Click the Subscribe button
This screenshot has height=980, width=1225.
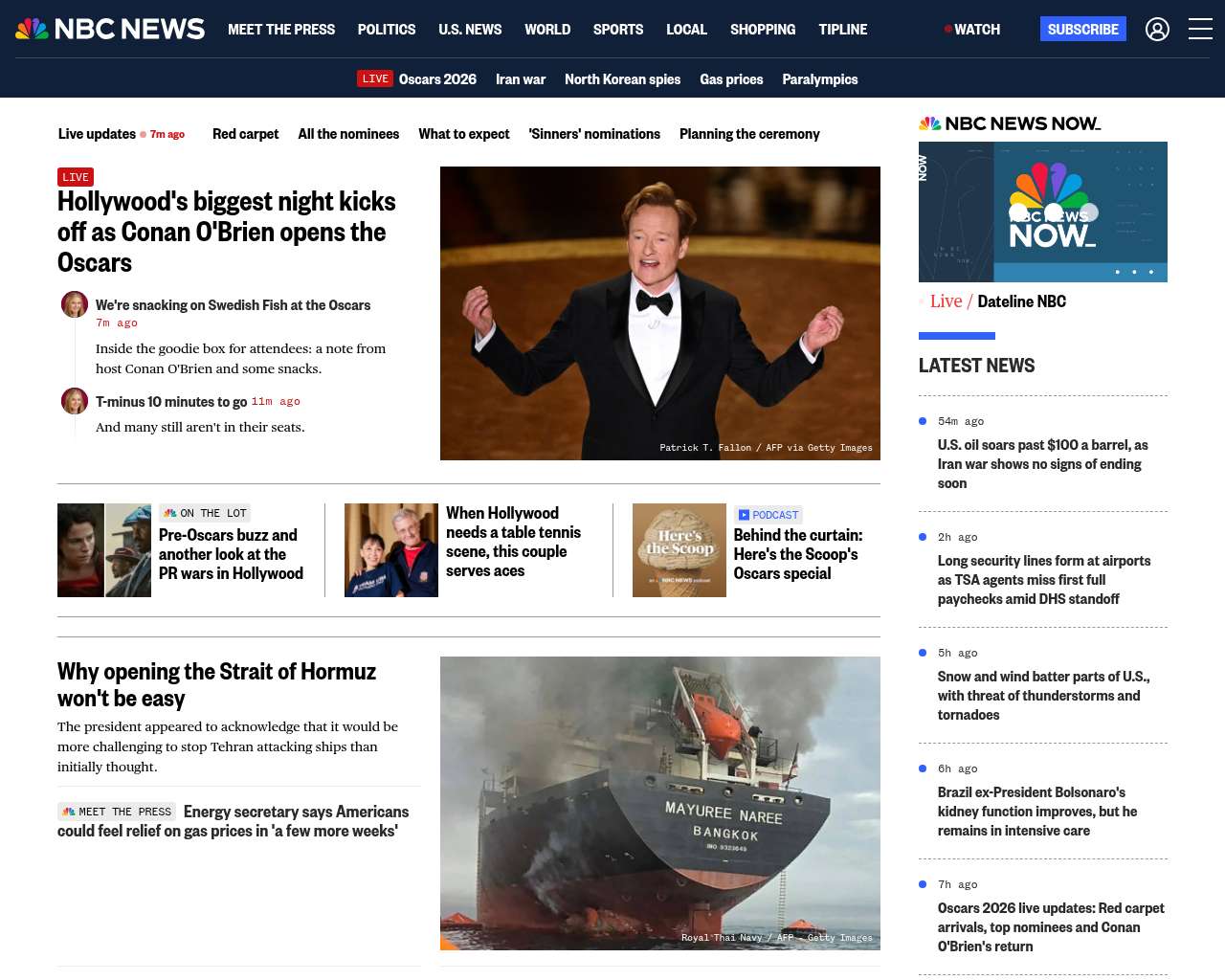coord(1083,29)
